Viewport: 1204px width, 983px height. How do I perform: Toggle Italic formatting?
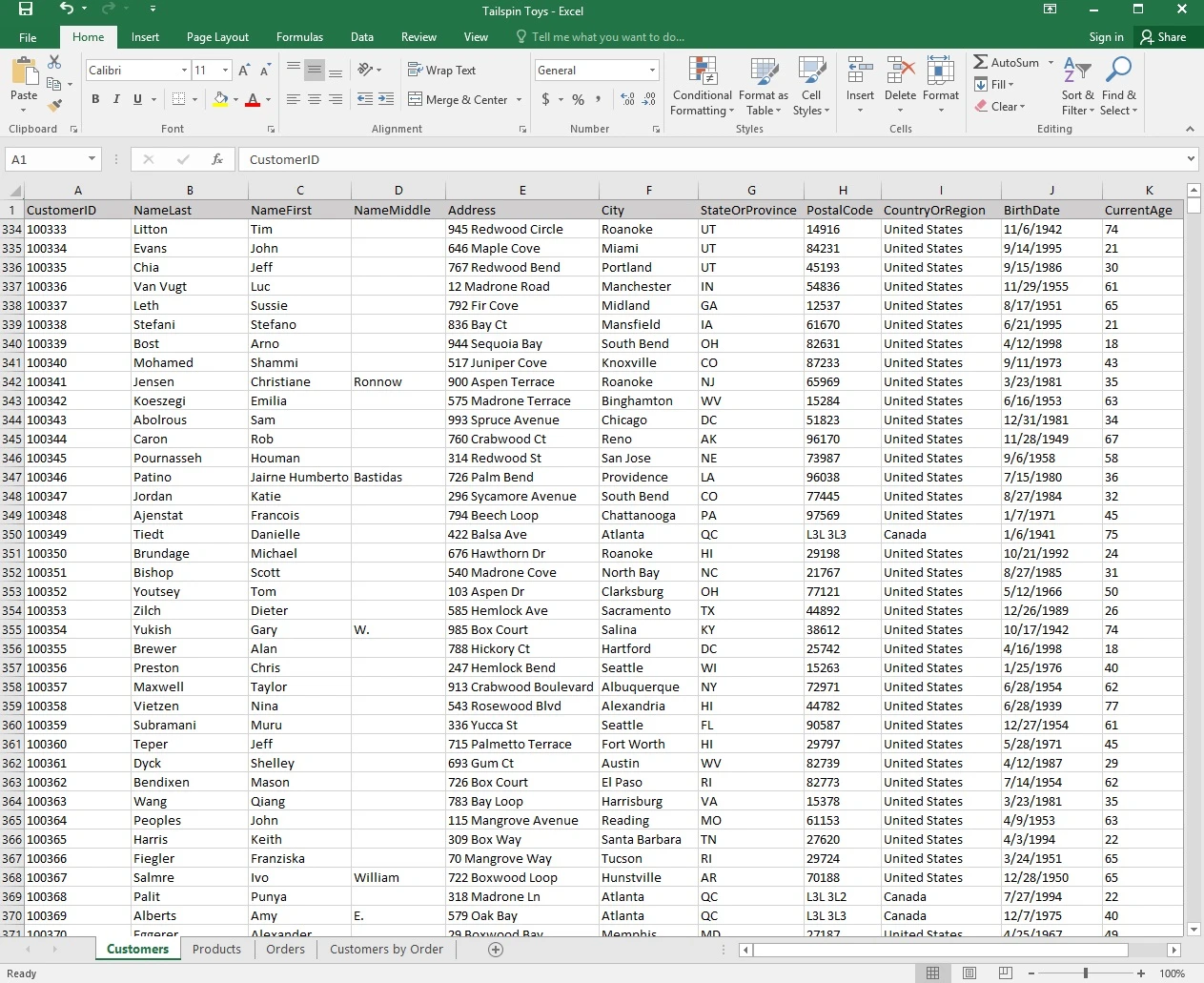tap(116, 99)
